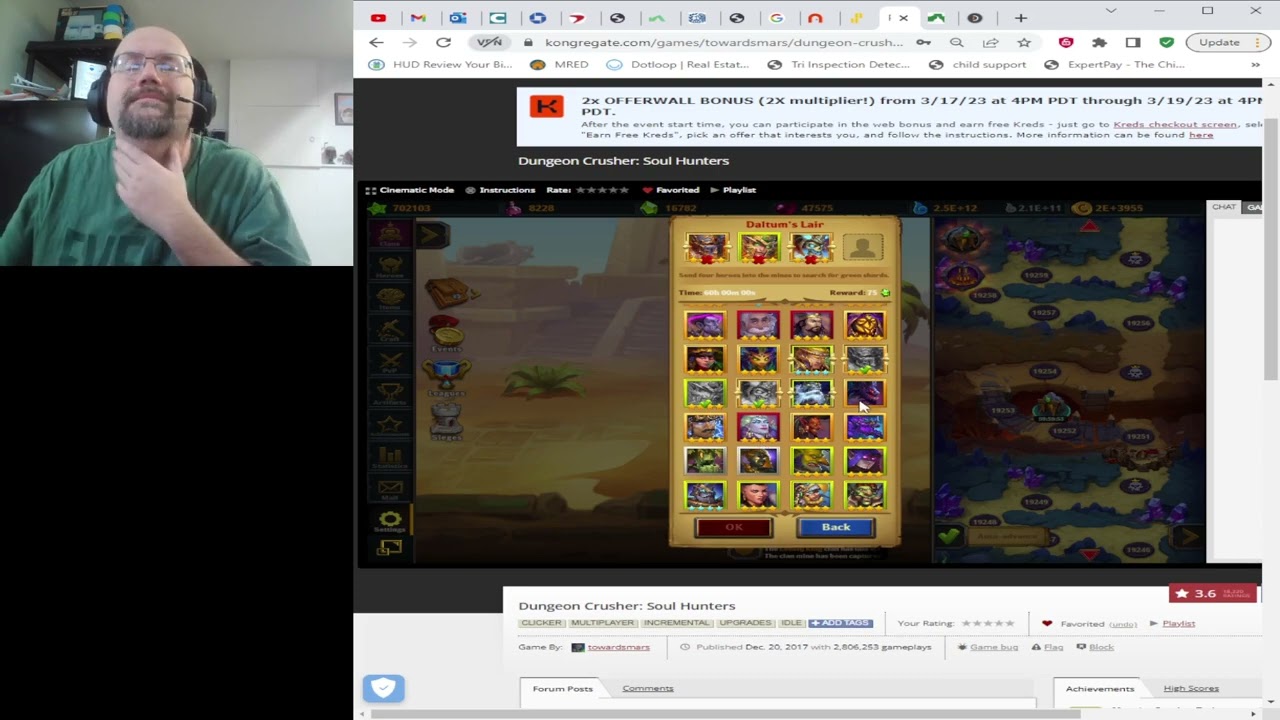Click the leather book chest icon
This screenshot has height=720, width=1280.
click(451, 291)
